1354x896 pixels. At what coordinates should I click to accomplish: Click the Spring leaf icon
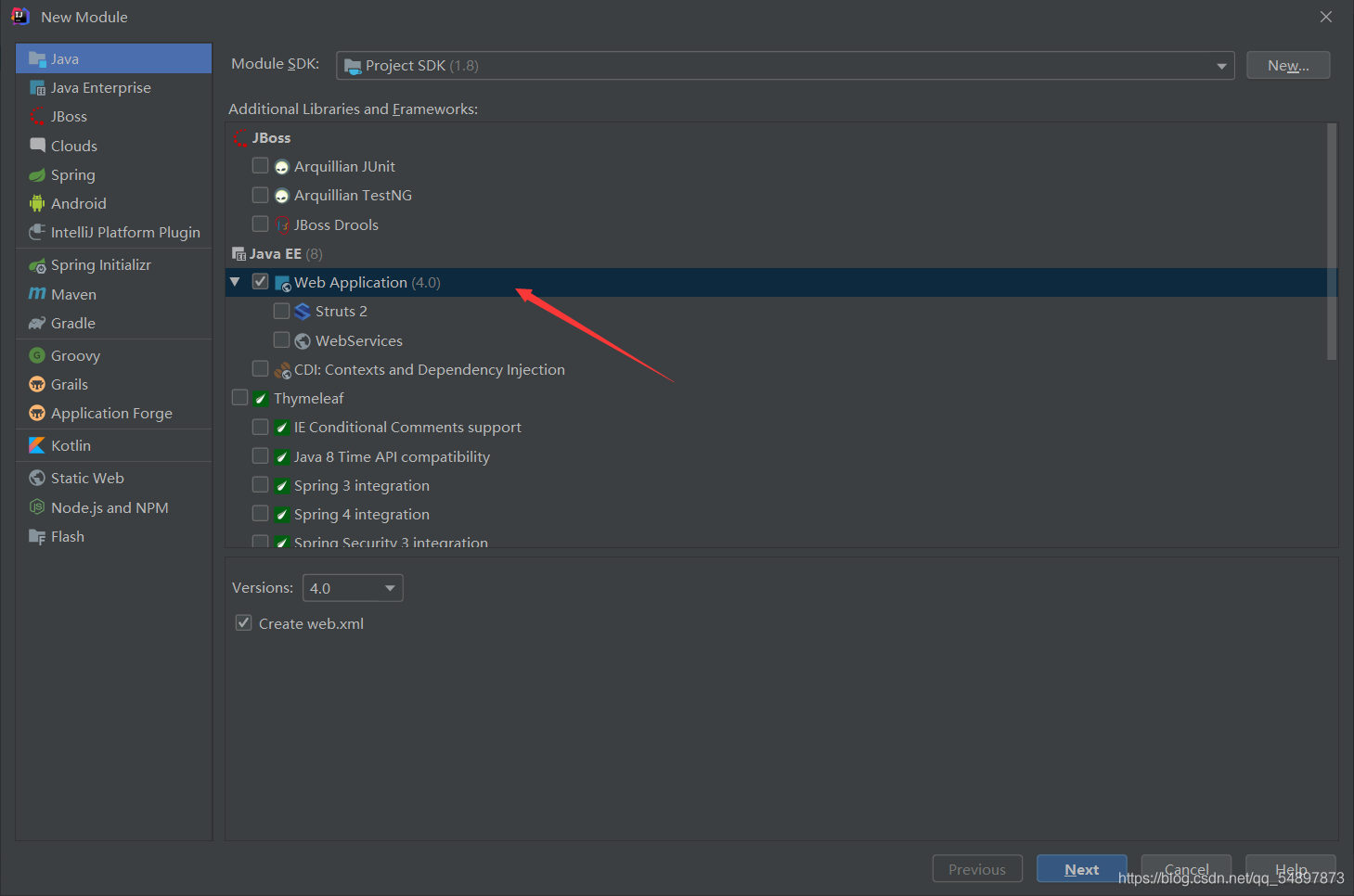click(x=37, y=174)
